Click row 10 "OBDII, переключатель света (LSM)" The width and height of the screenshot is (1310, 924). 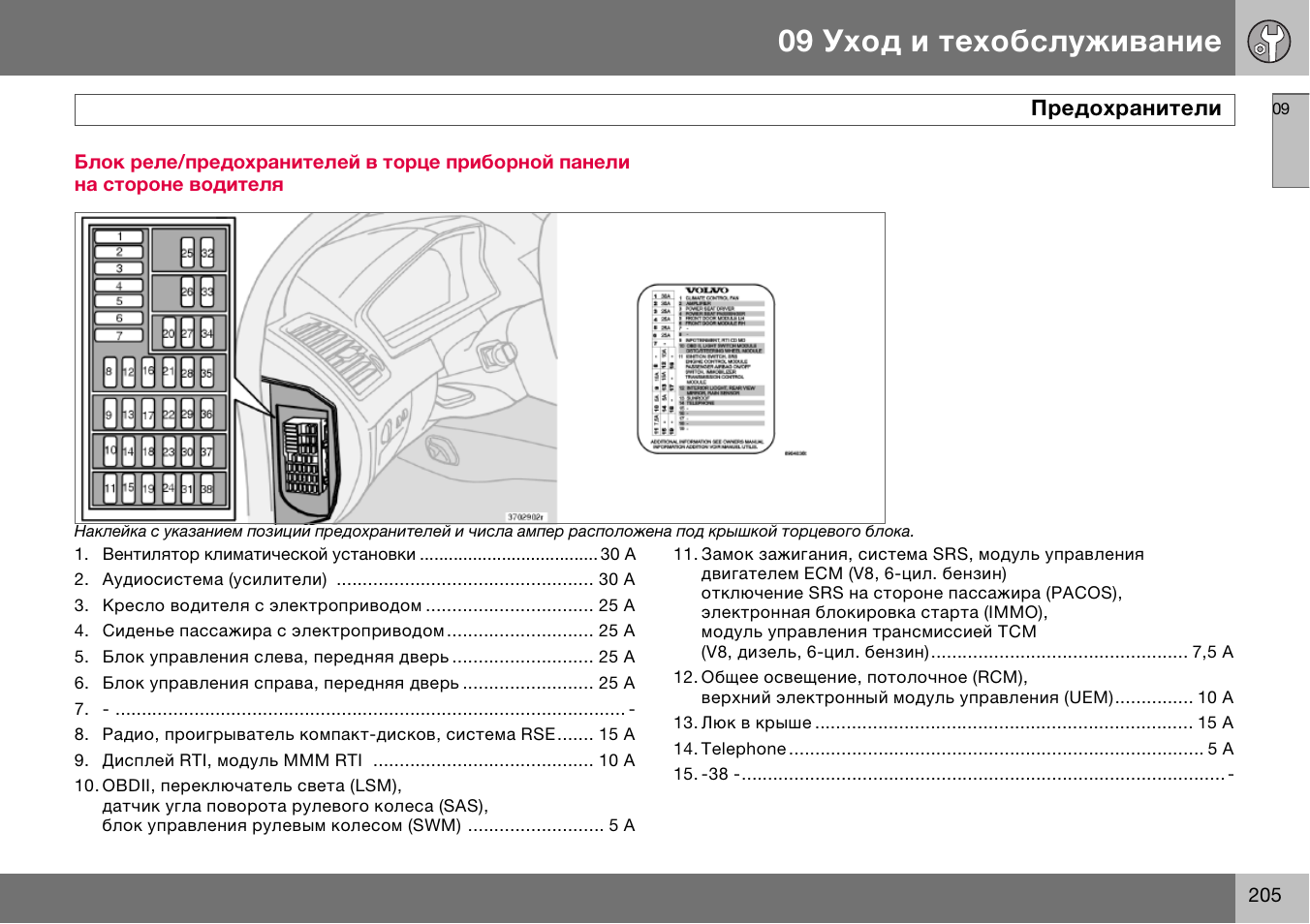(238, 786)
